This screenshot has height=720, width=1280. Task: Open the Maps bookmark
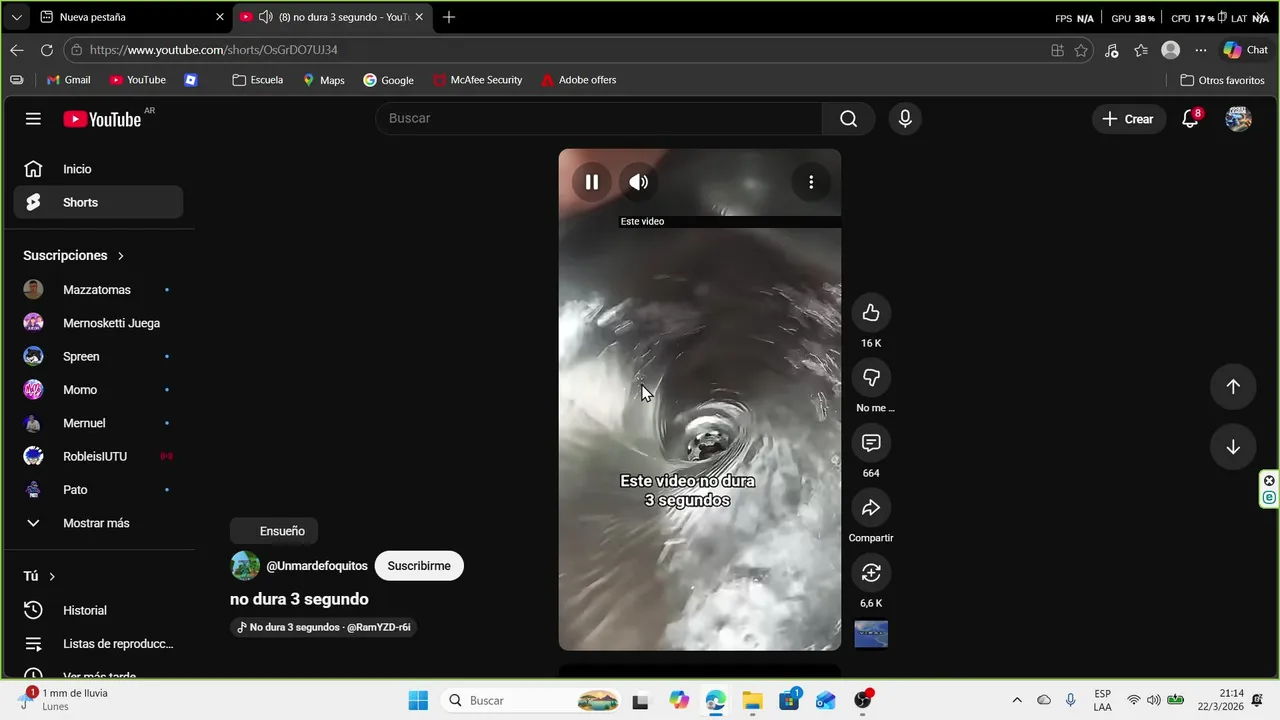(324, 80)
